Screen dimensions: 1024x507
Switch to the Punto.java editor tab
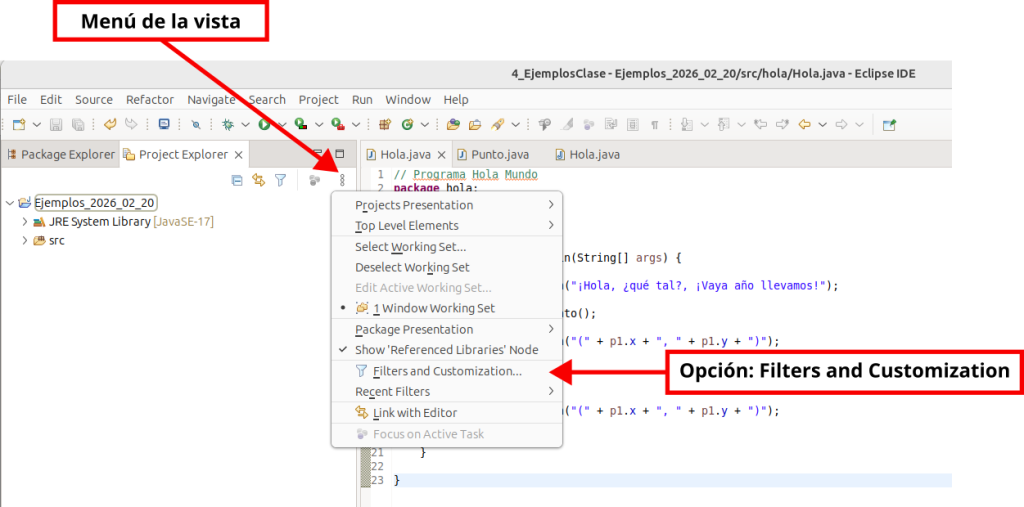tap(500, 155)
